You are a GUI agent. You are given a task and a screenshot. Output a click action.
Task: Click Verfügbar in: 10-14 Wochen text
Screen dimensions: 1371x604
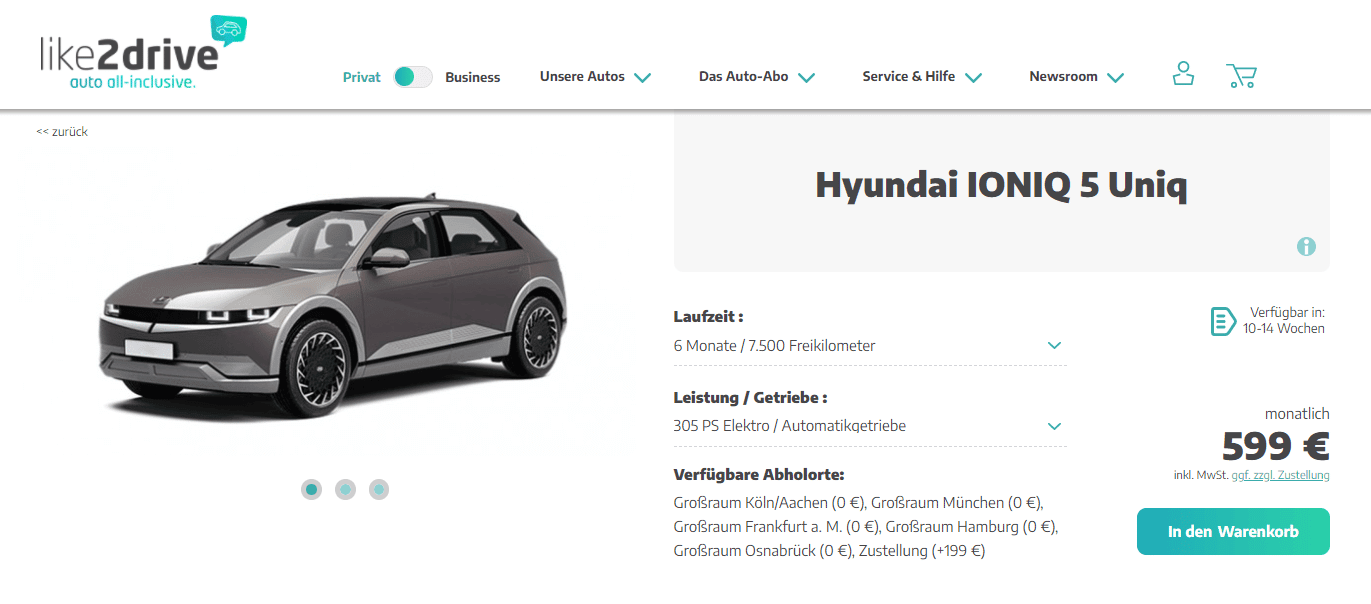[x=1284, y=320]
